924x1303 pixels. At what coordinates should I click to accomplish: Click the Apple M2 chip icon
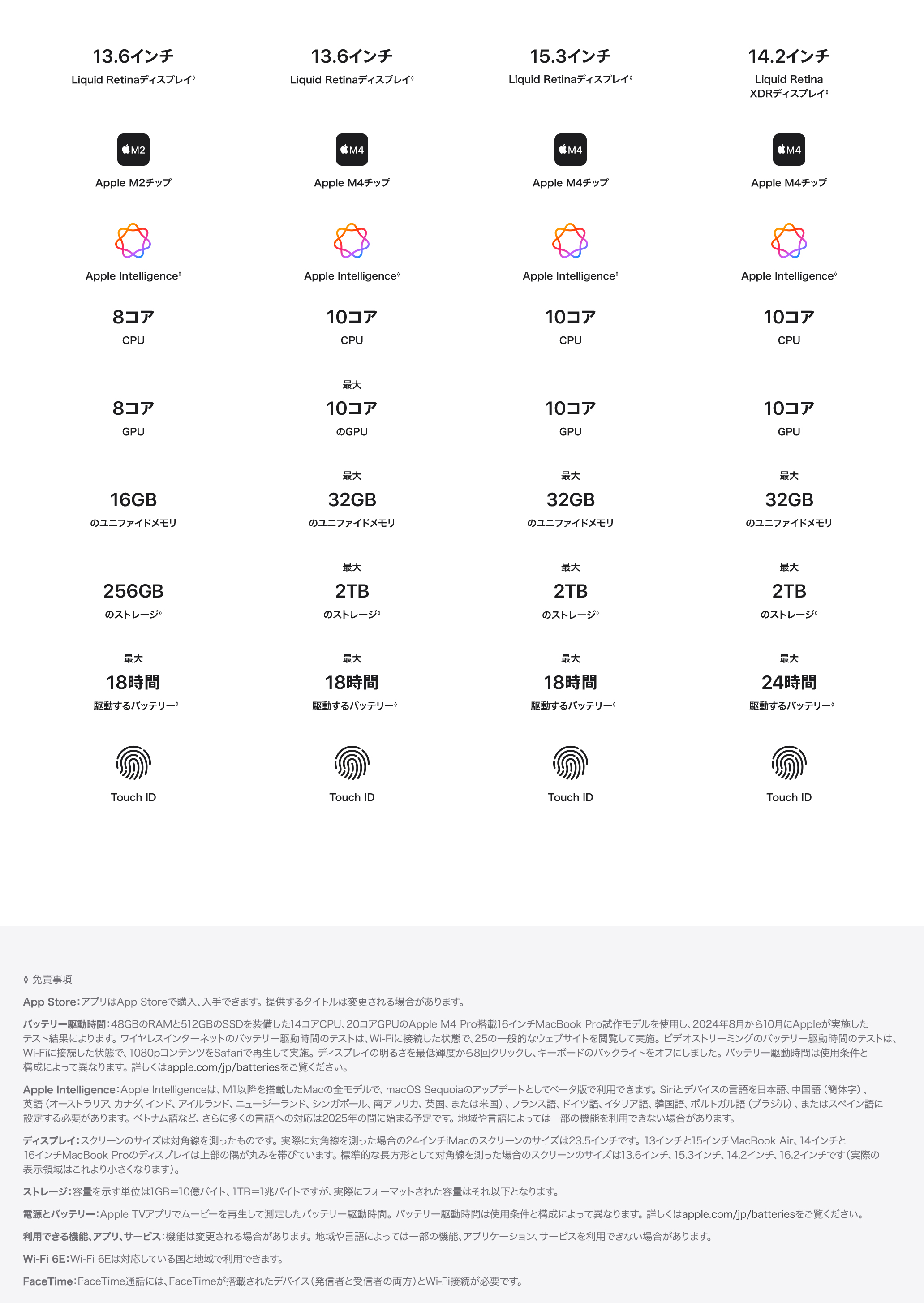(x=133, y=150)
